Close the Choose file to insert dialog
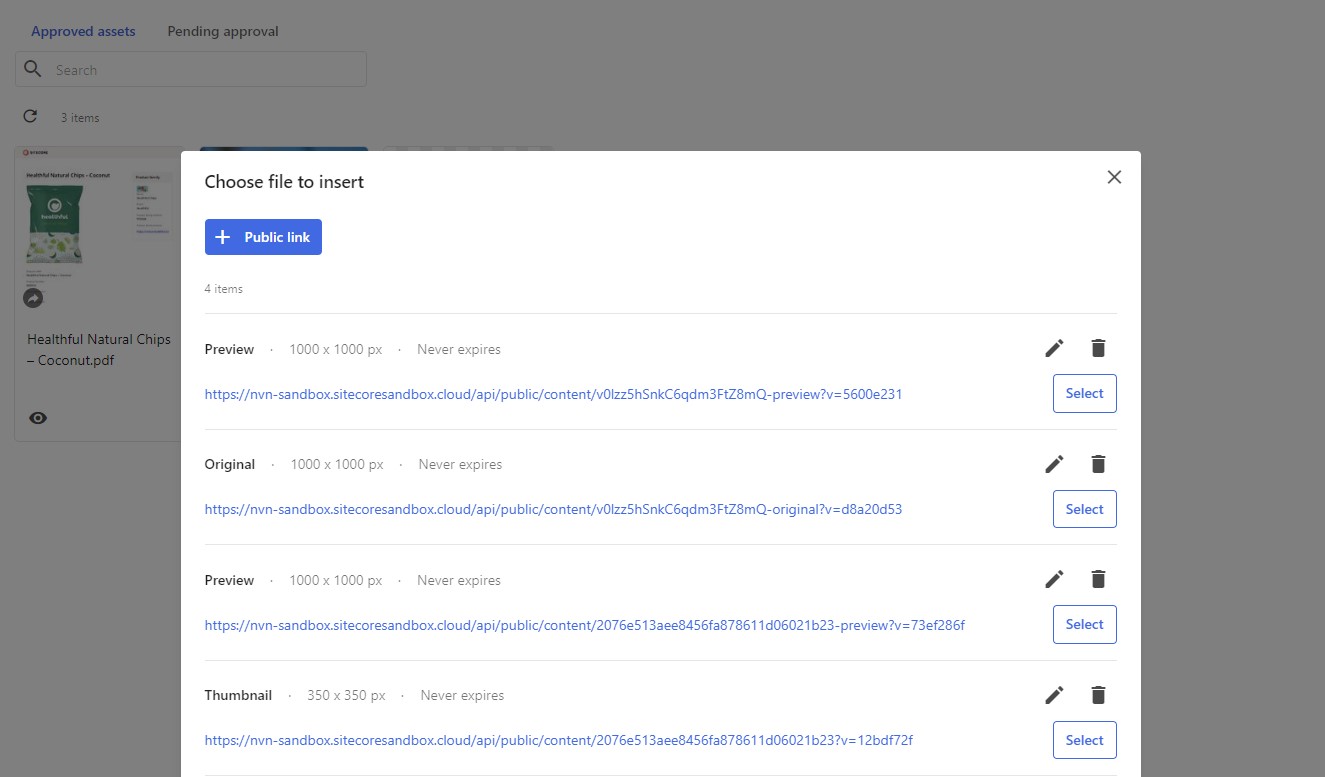Image resolution: width=1325 pixels, height=777 pixels. tap(1114, 176)
